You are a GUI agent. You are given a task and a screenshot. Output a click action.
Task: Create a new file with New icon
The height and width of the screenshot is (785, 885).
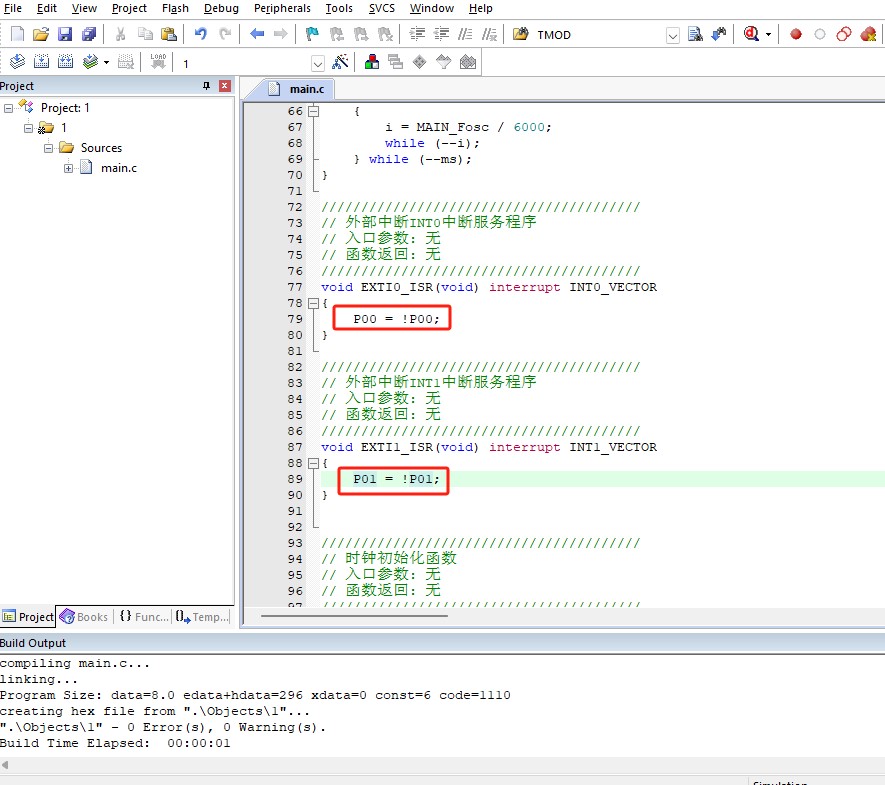17,34
